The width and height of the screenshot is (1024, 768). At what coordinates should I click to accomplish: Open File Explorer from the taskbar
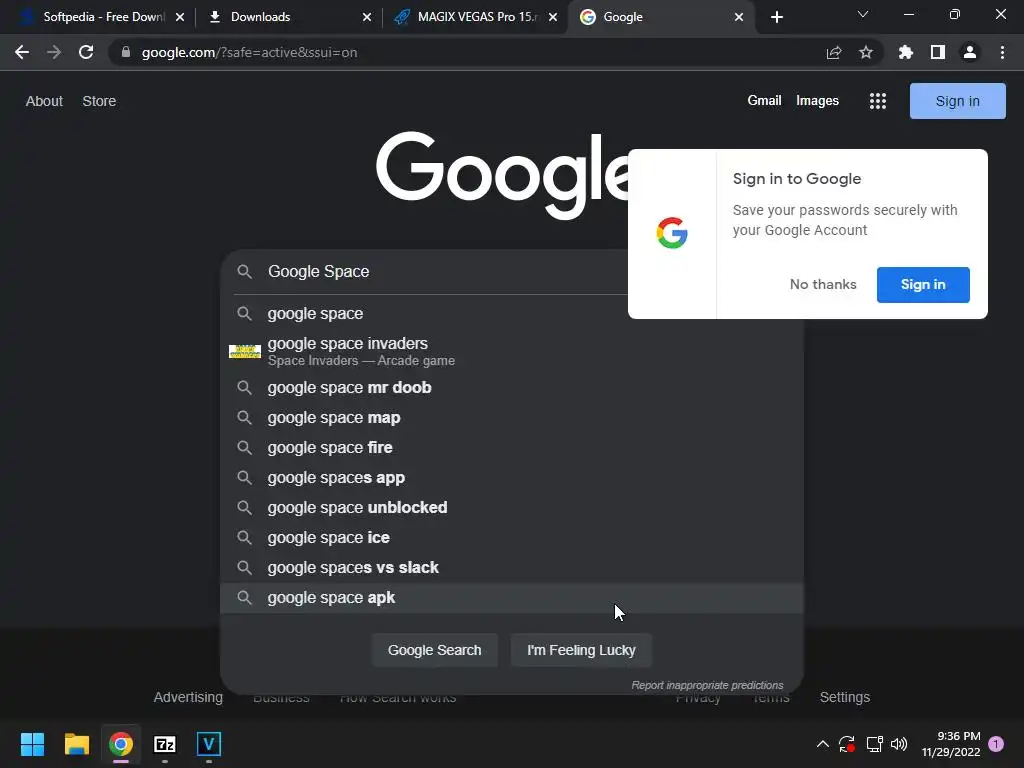tap(76, 744)
